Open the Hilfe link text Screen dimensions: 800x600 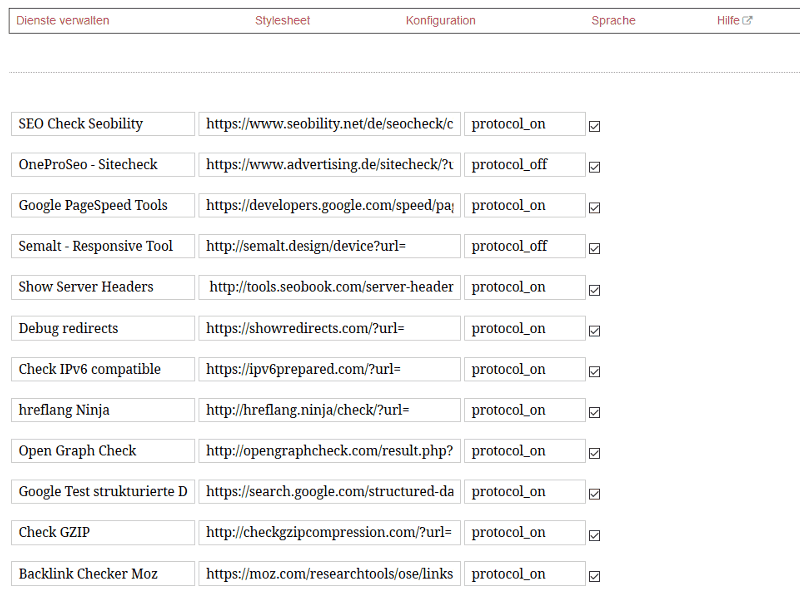click(x=728, y=20)
